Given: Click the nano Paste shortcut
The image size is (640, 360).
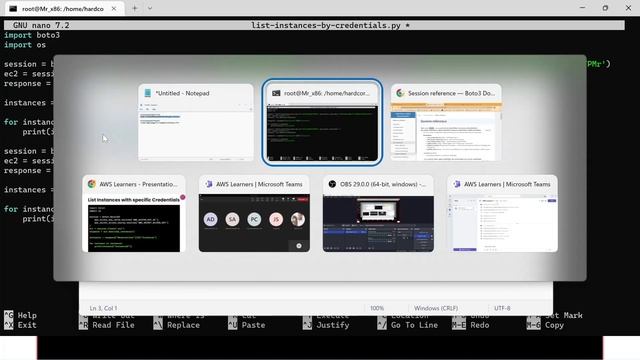Looking at the screenshot, I should (253, 325).
